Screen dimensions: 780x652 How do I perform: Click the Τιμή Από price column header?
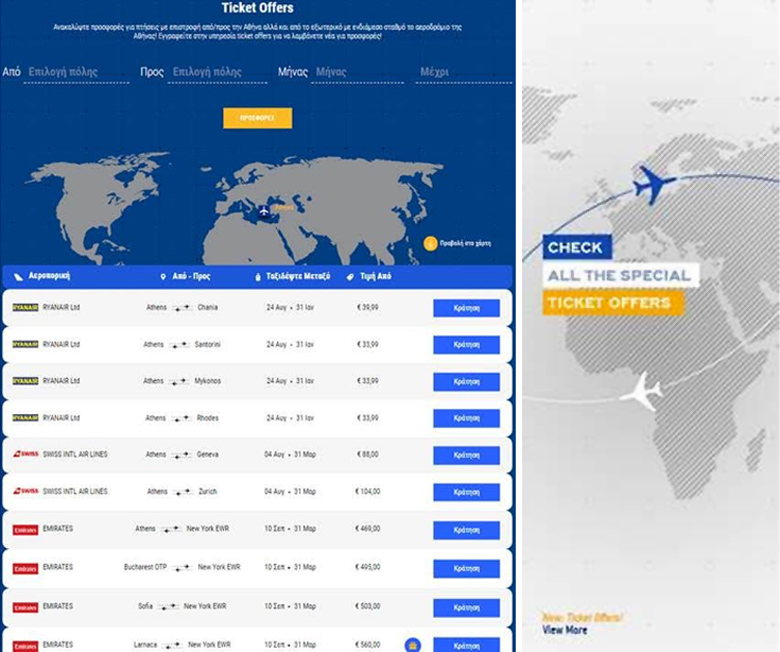click(x=375, y=276)
